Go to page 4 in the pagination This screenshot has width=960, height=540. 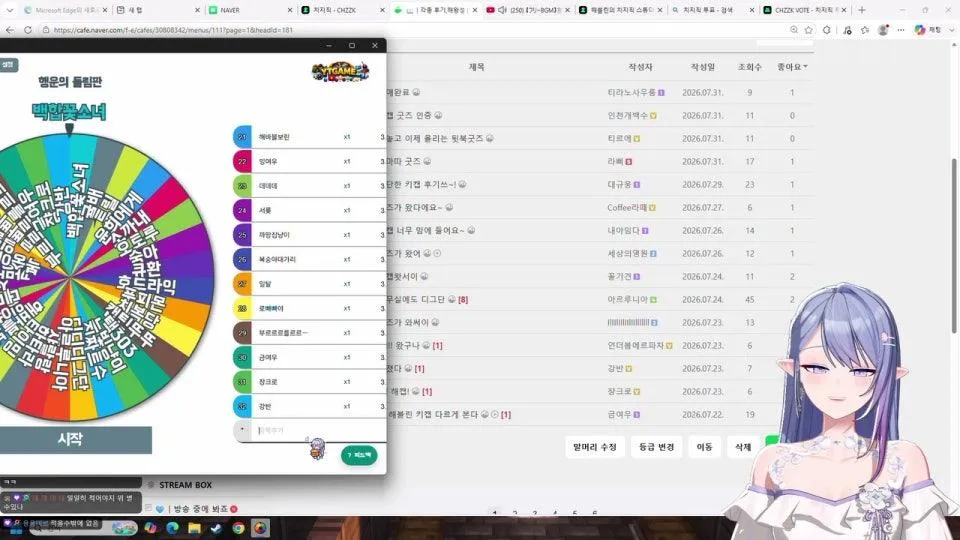[x=555, y=513]
